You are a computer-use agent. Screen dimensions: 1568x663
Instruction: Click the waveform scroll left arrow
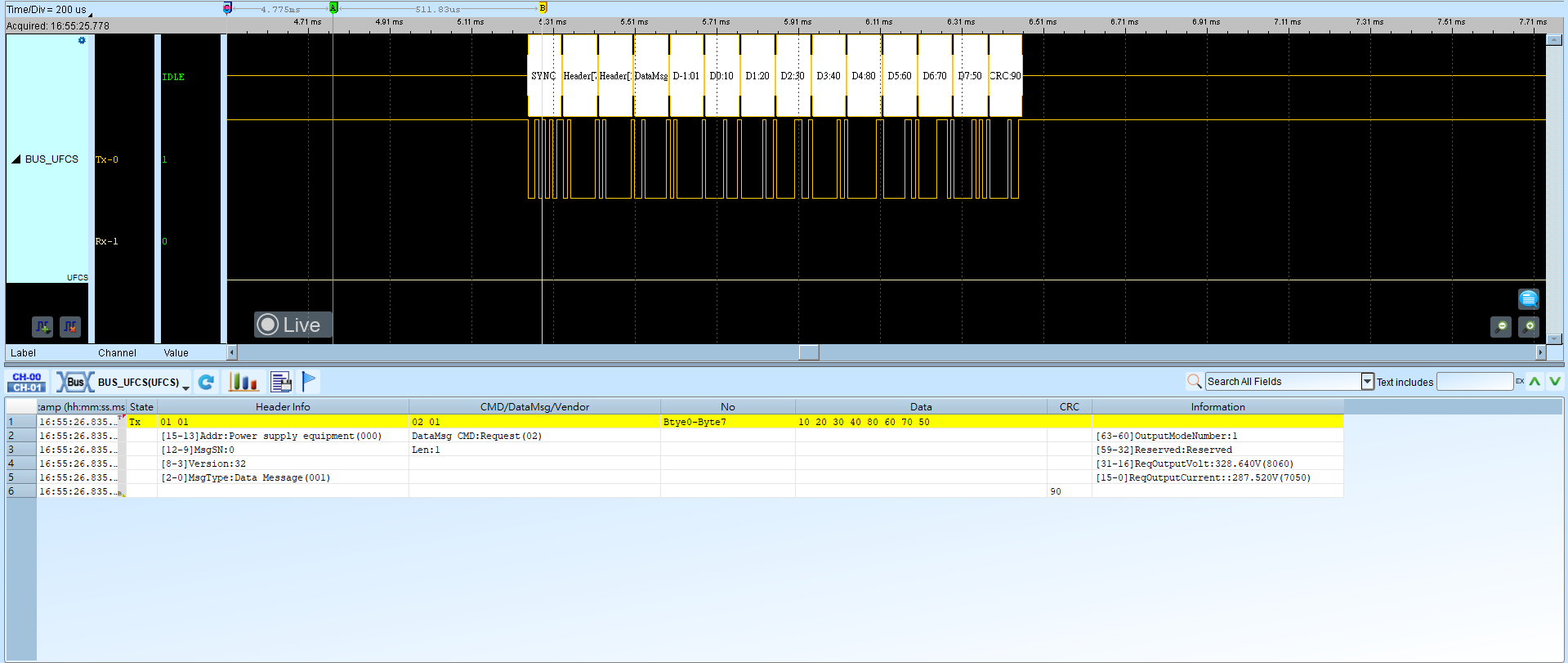coord(232,352)
